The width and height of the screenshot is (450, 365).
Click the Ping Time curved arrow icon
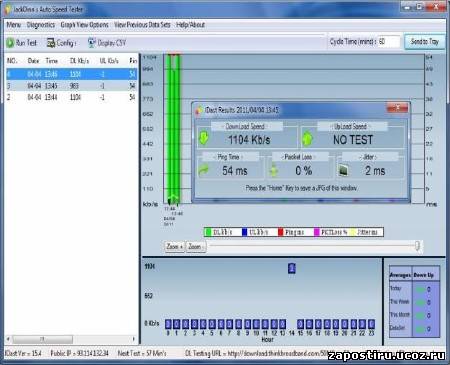[203, 170]
